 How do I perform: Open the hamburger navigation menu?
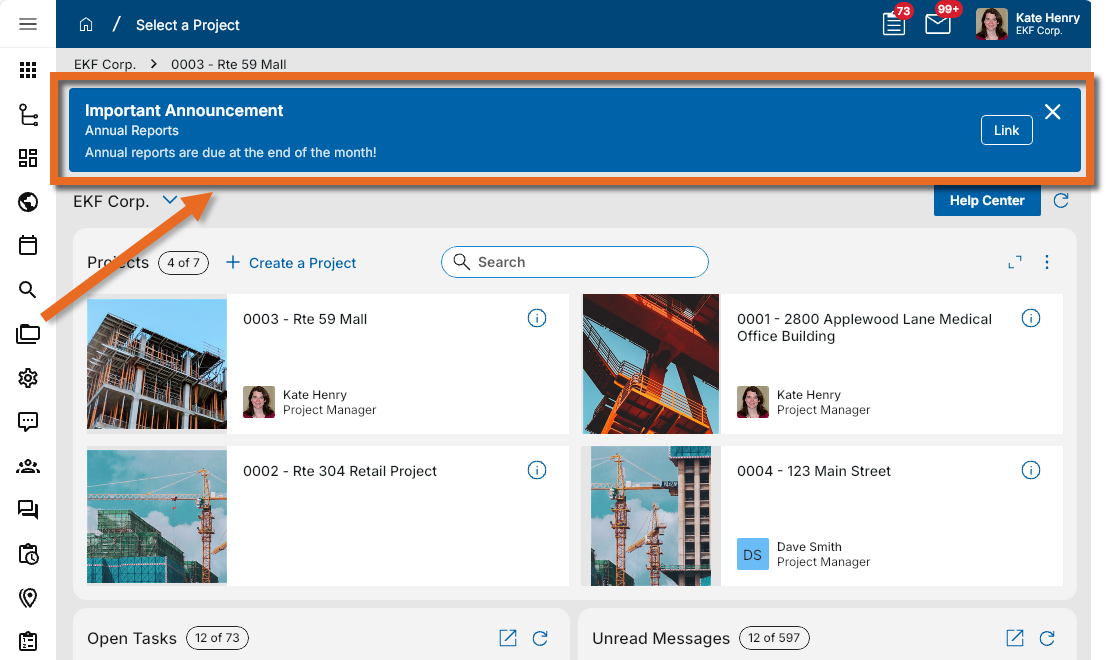(x=28, y=24)
